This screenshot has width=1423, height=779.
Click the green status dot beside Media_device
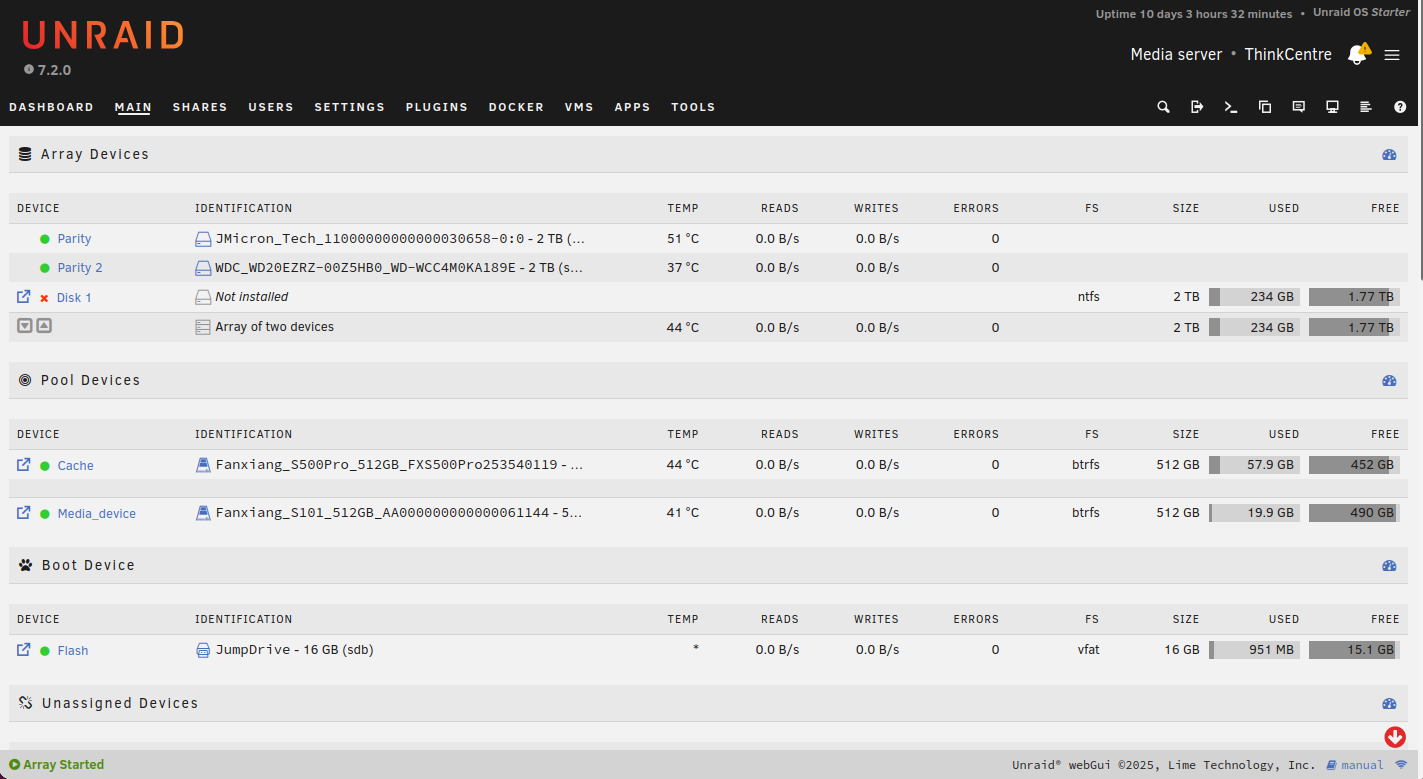(x=44, y=514)
